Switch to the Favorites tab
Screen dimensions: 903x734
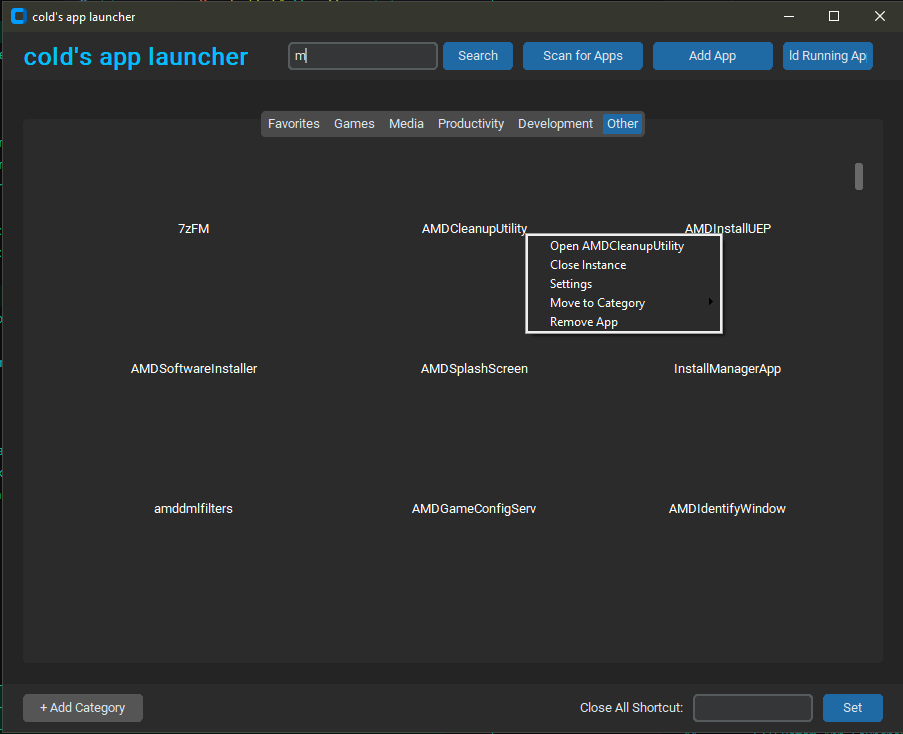[294, 124]
